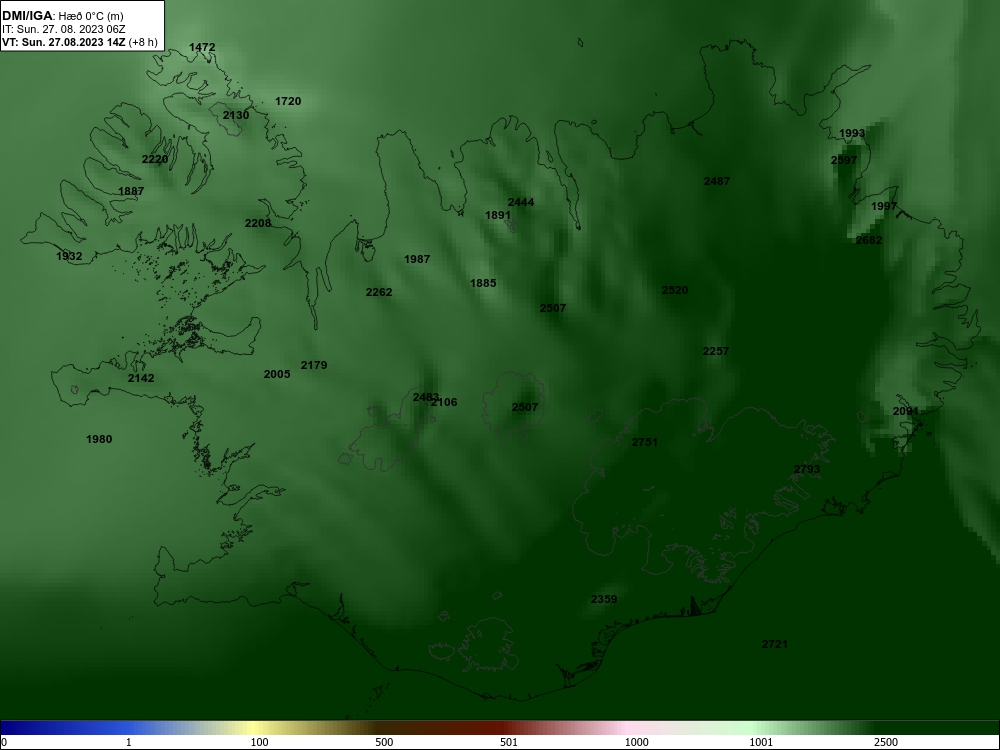Click the map value 2106

tap(445, 402)
